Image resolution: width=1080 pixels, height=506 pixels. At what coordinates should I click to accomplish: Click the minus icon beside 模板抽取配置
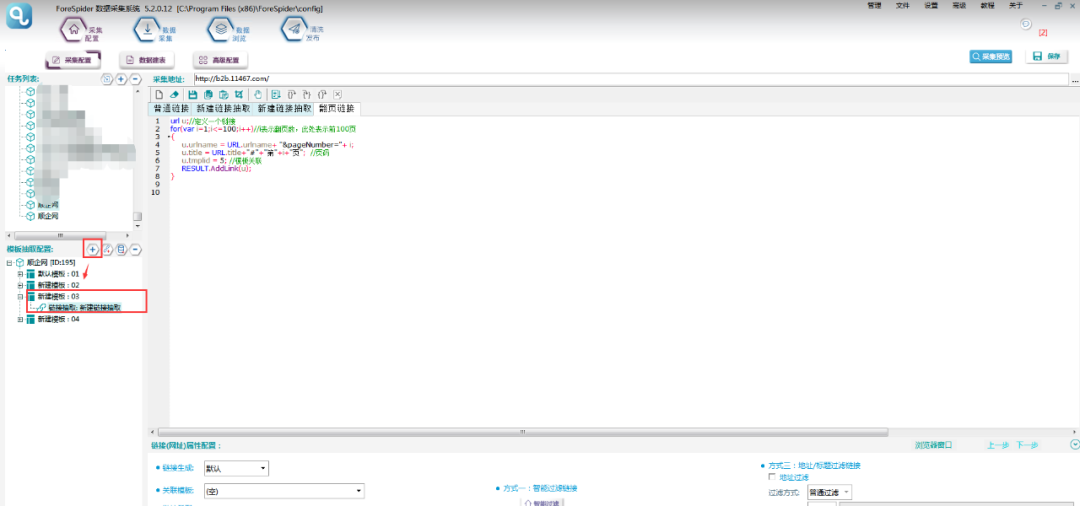[136, 249]
